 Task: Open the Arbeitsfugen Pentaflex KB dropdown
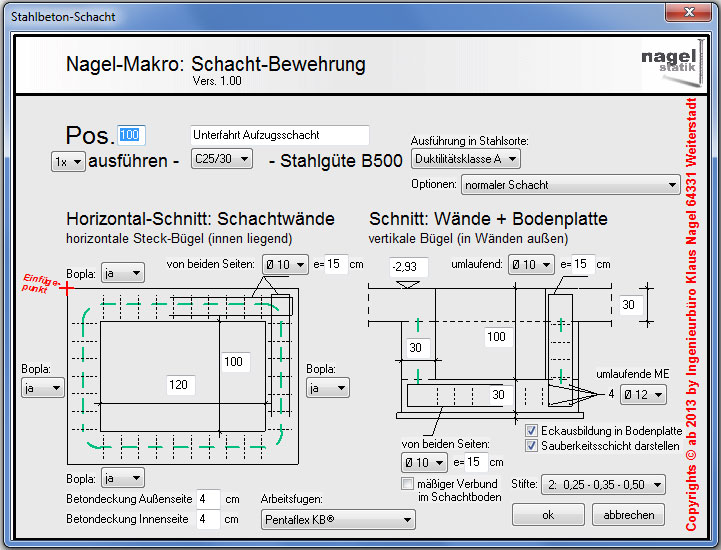click(338, 519)
